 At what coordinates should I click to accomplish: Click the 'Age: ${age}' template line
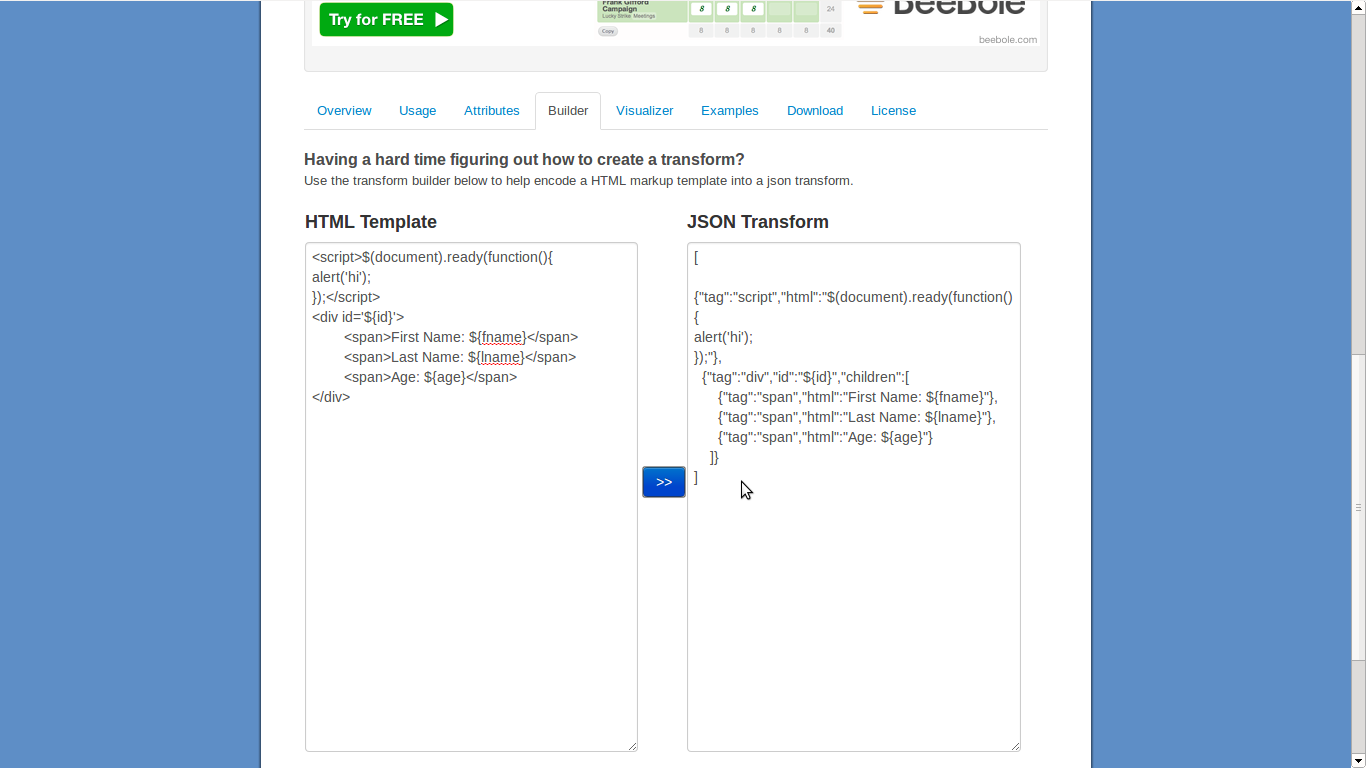430,377
